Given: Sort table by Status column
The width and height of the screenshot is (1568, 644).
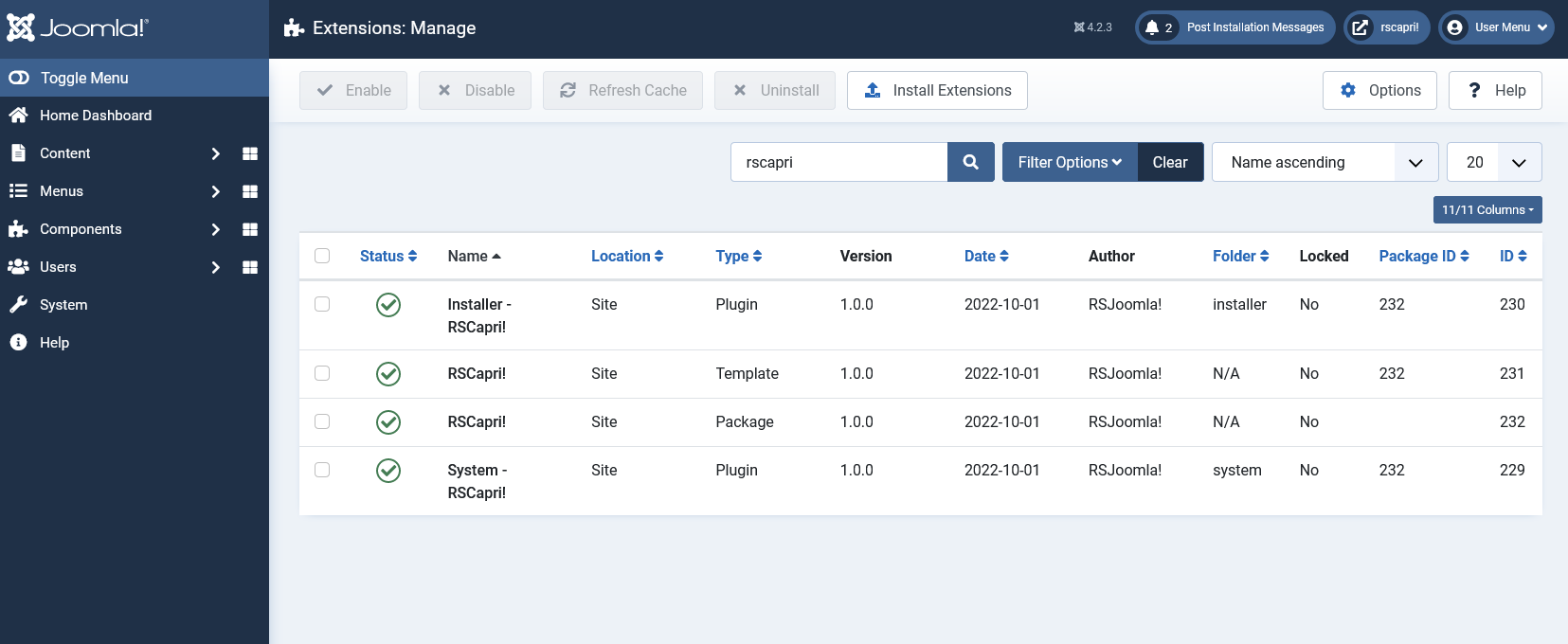Looking at the screenshot, I should tap(388, 256).
